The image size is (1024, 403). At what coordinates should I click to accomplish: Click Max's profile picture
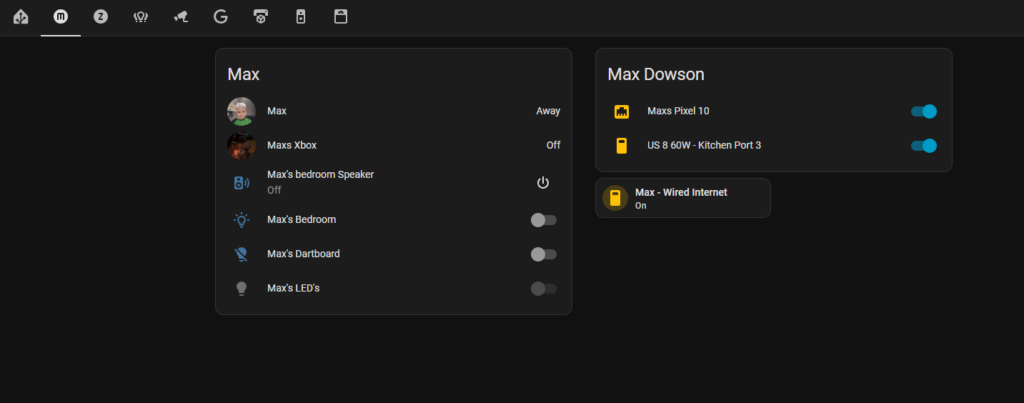(x=241, y=111)
